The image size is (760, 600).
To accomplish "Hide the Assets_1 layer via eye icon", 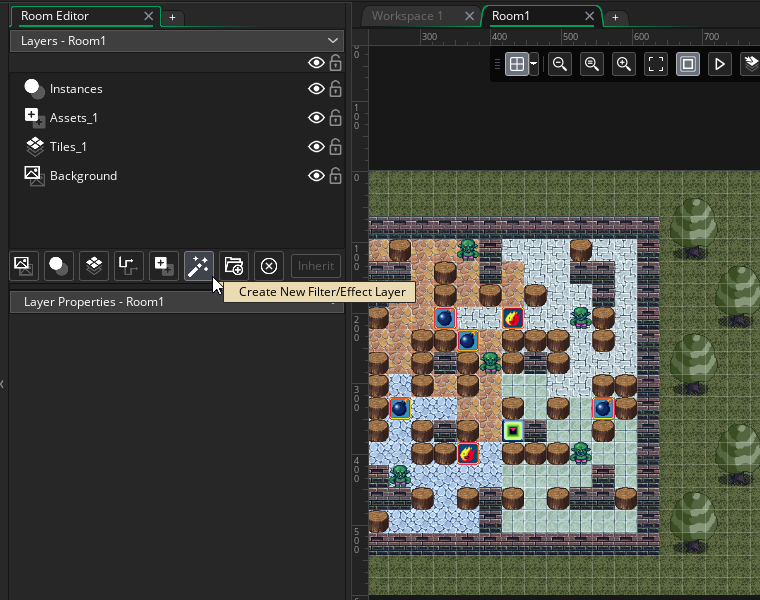I will coord(317,118).
